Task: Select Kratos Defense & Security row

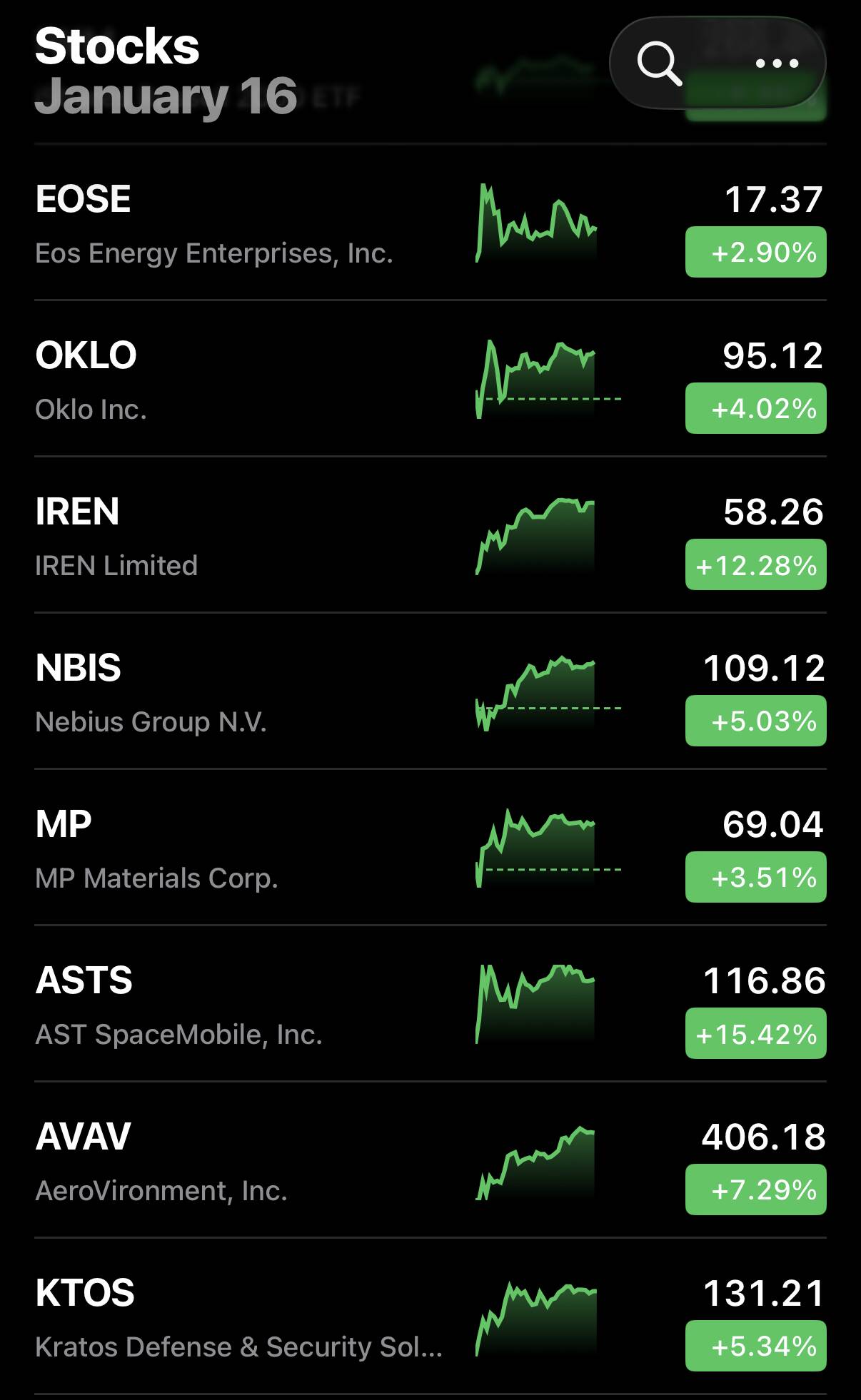Action: [x=238, y=1347]
